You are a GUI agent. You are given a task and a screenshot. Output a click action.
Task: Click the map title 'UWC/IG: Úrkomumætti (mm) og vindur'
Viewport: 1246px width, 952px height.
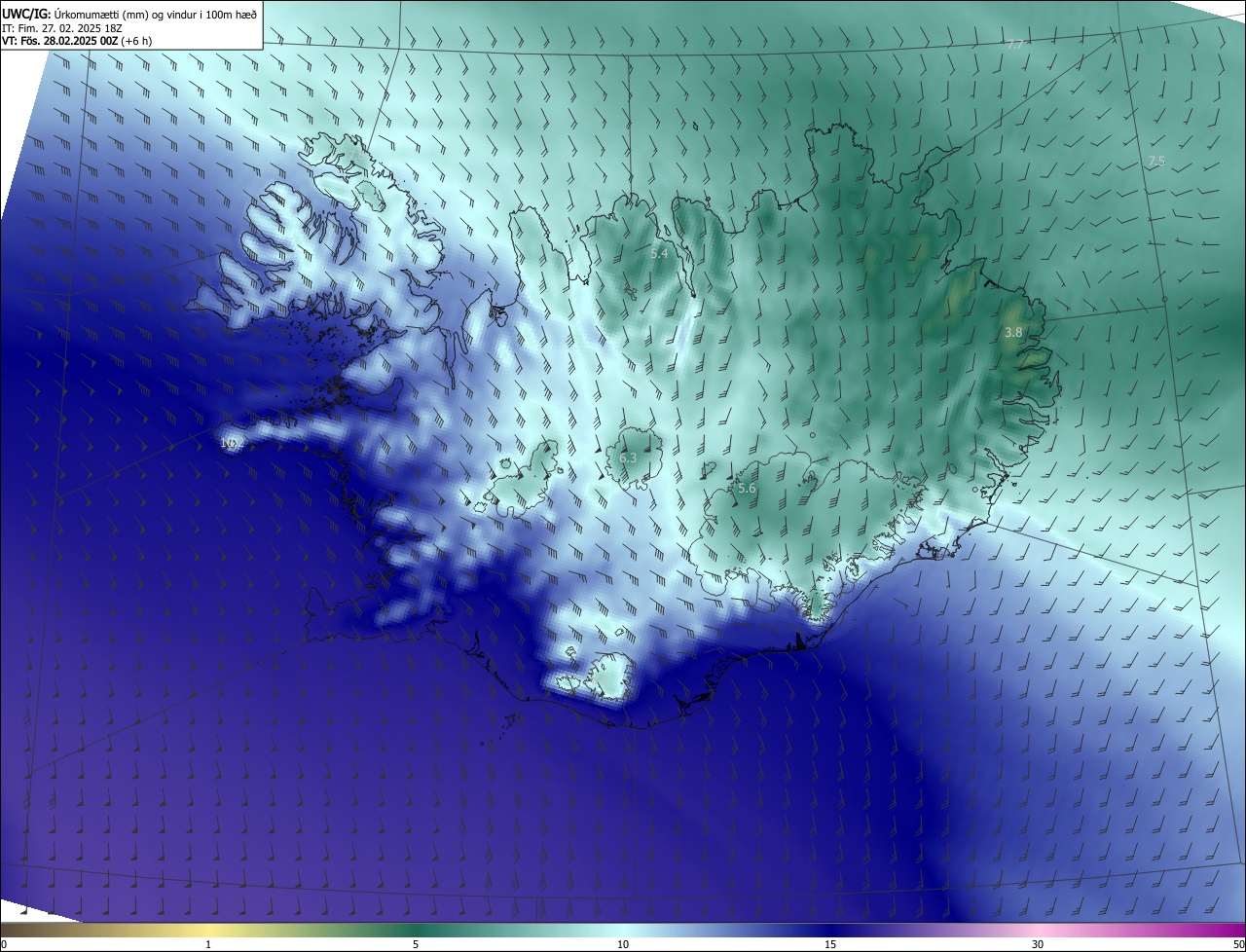click(x=129, y=14)
